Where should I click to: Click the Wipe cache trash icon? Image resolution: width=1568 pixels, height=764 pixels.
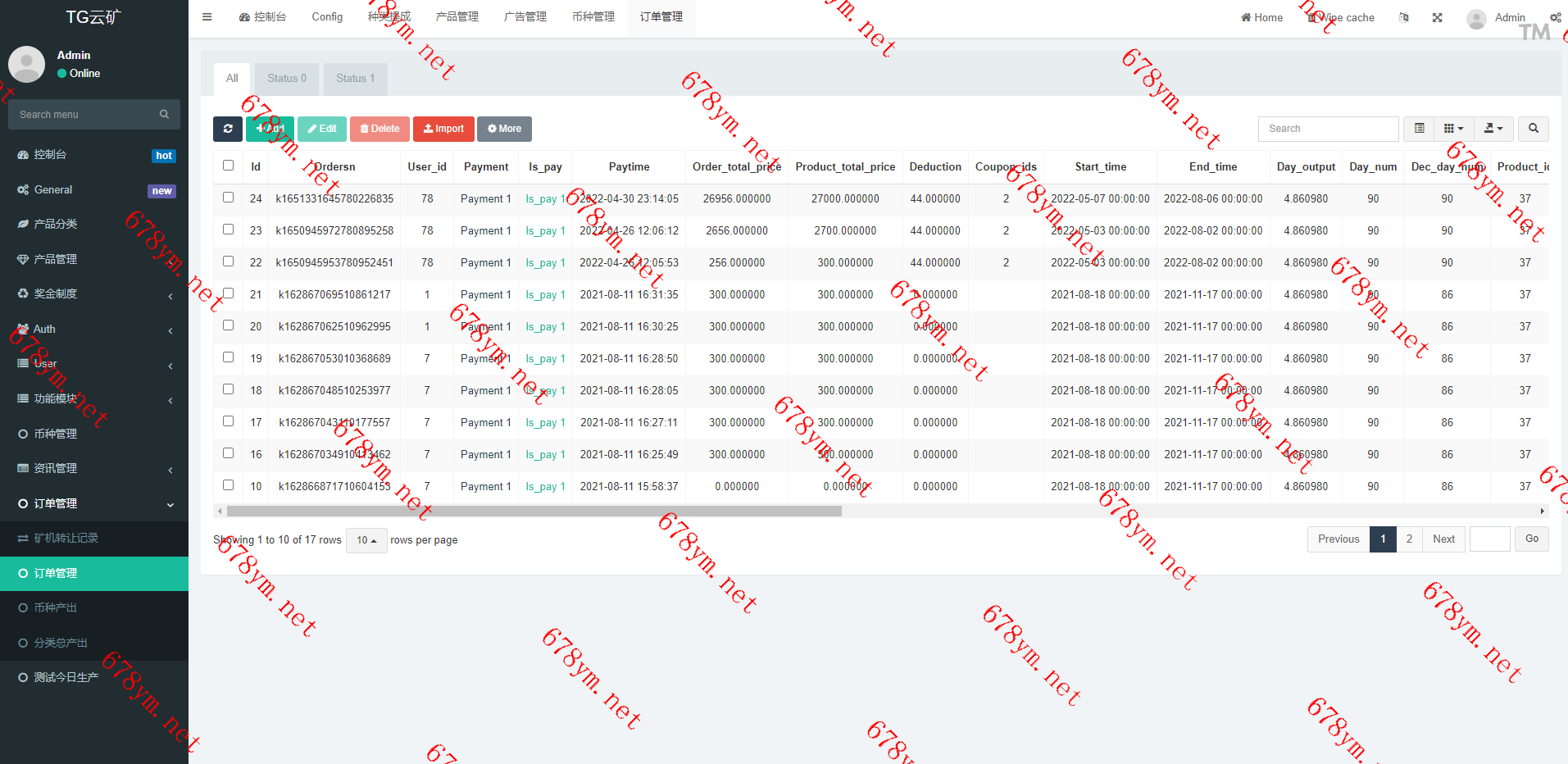coord(1312,18)
